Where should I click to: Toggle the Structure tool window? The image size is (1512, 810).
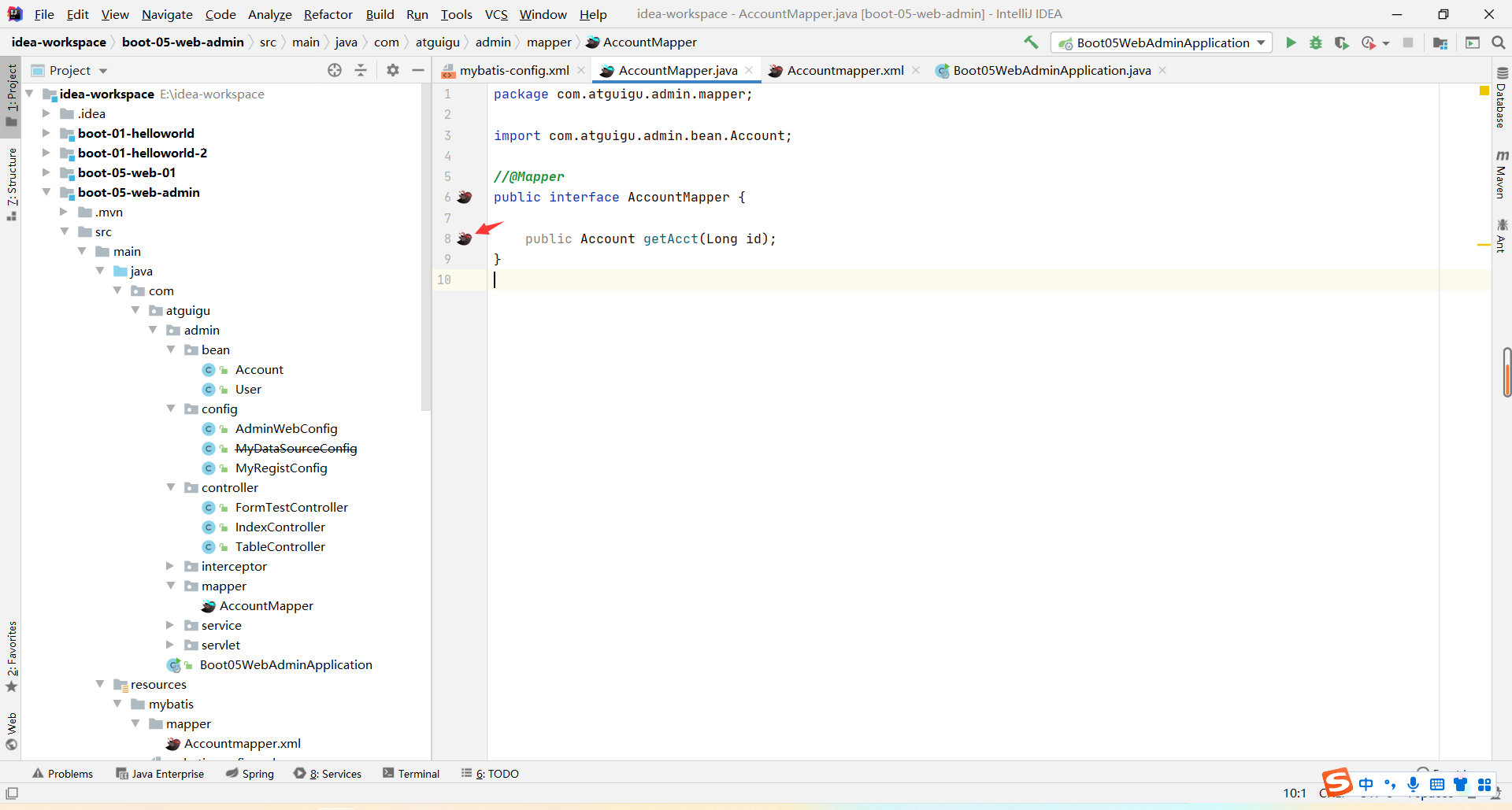pyautogui.click(x=12, y=183)
